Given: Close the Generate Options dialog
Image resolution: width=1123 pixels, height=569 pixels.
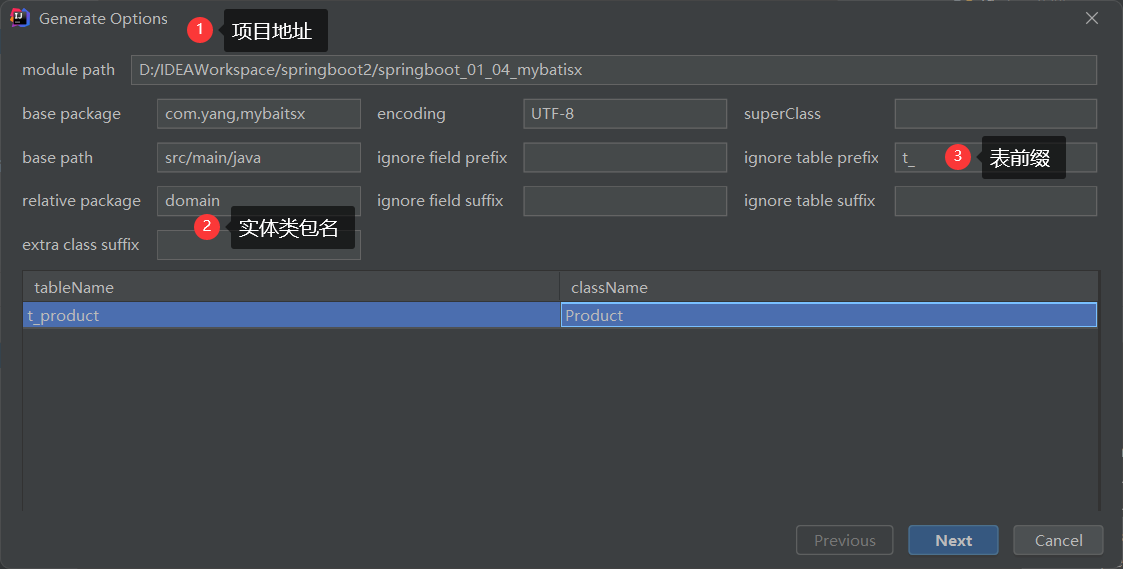Looking at the screenshot, I should [x=1092, y=19].
